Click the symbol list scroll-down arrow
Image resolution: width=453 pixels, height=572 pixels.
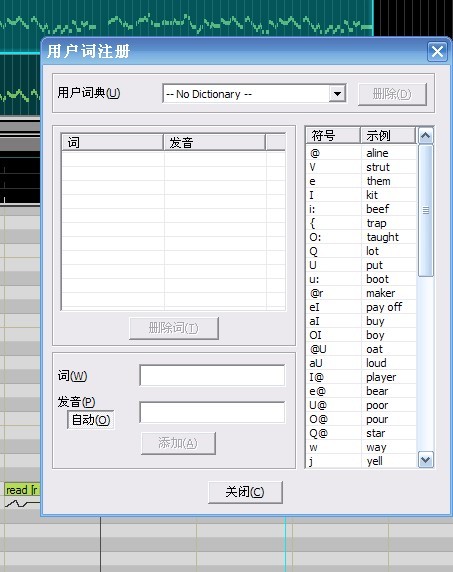(x=425, y=460)
